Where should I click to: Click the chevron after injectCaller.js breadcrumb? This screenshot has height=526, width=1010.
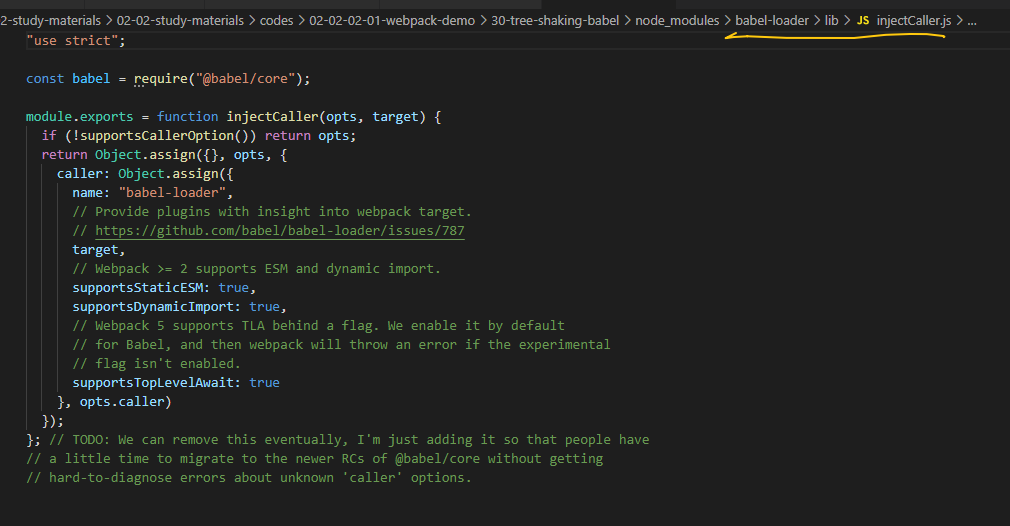(959, 20)
